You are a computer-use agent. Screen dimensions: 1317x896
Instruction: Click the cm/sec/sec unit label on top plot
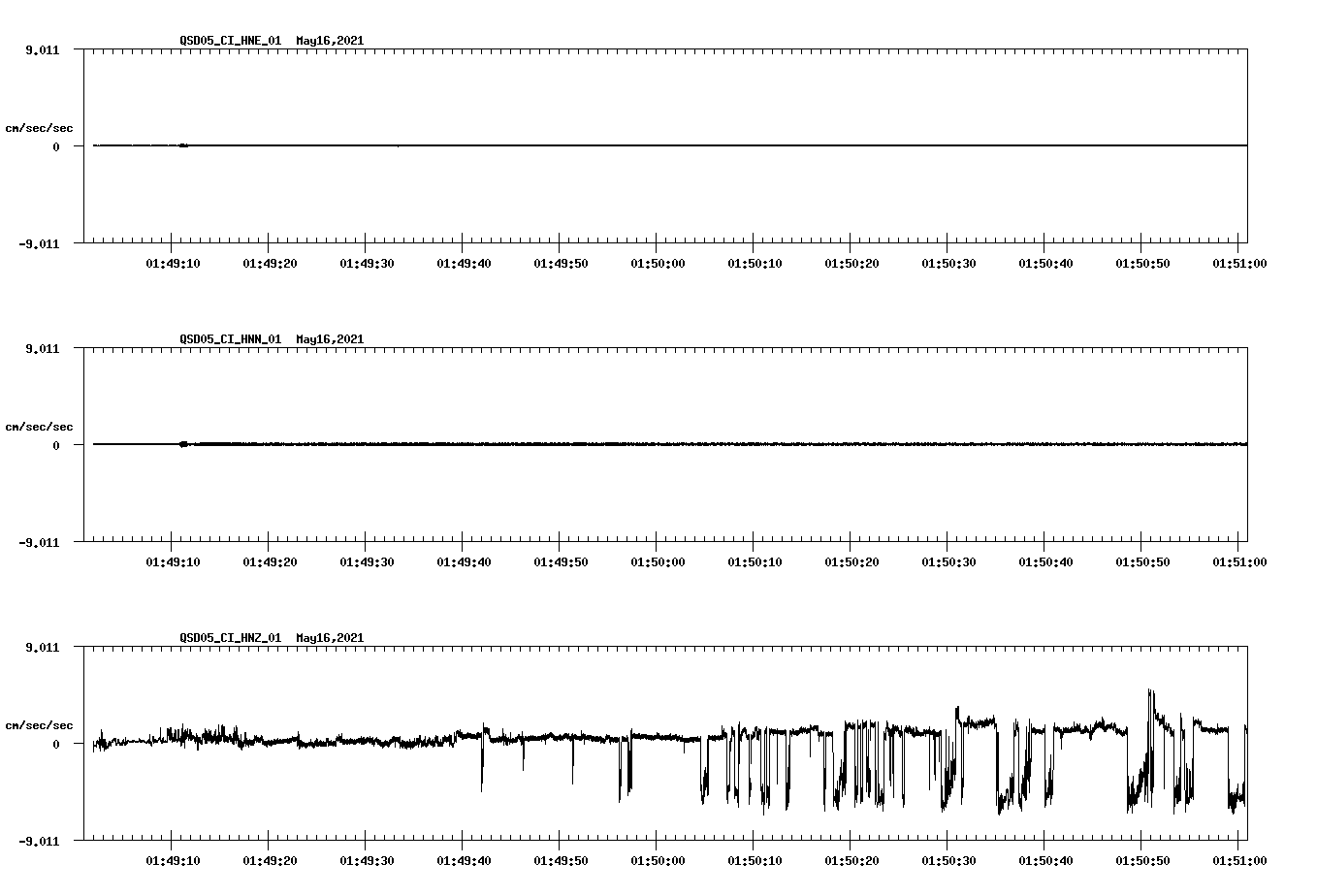[x=39, y=126]
